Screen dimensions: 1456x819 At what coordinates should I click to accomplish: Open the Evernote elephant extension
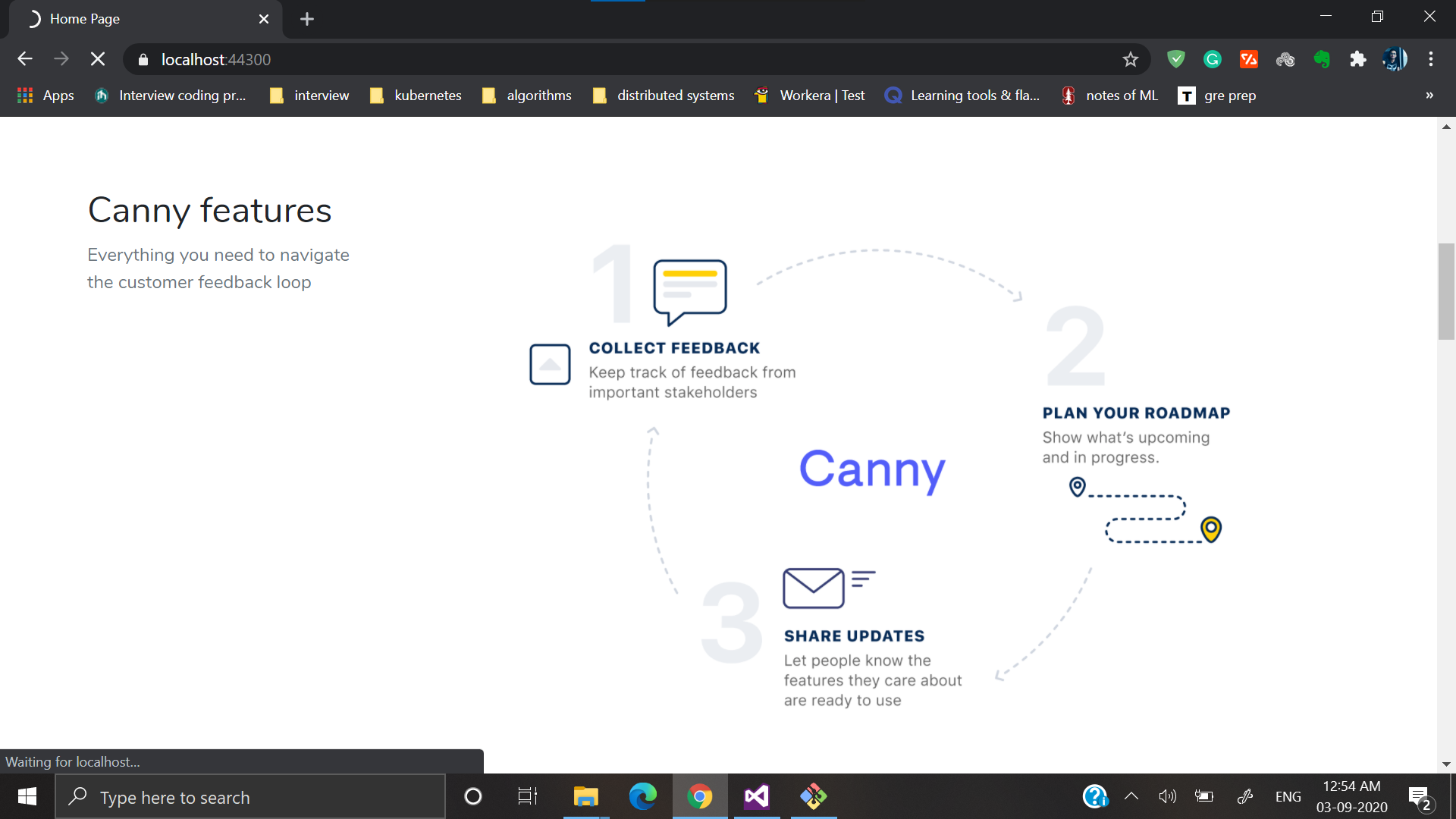(x=1322, y=59)
